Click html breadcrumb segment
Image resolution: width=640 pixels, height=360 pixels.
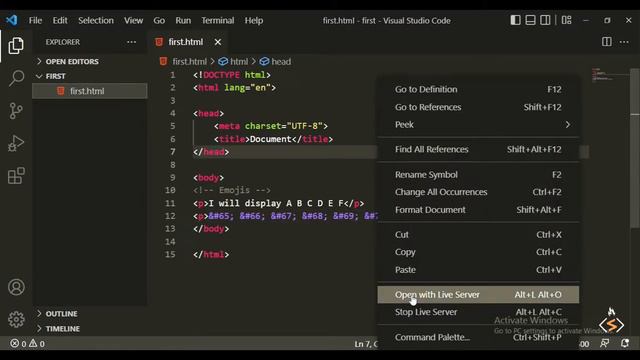pyautogui.click(x=239, y=62)
